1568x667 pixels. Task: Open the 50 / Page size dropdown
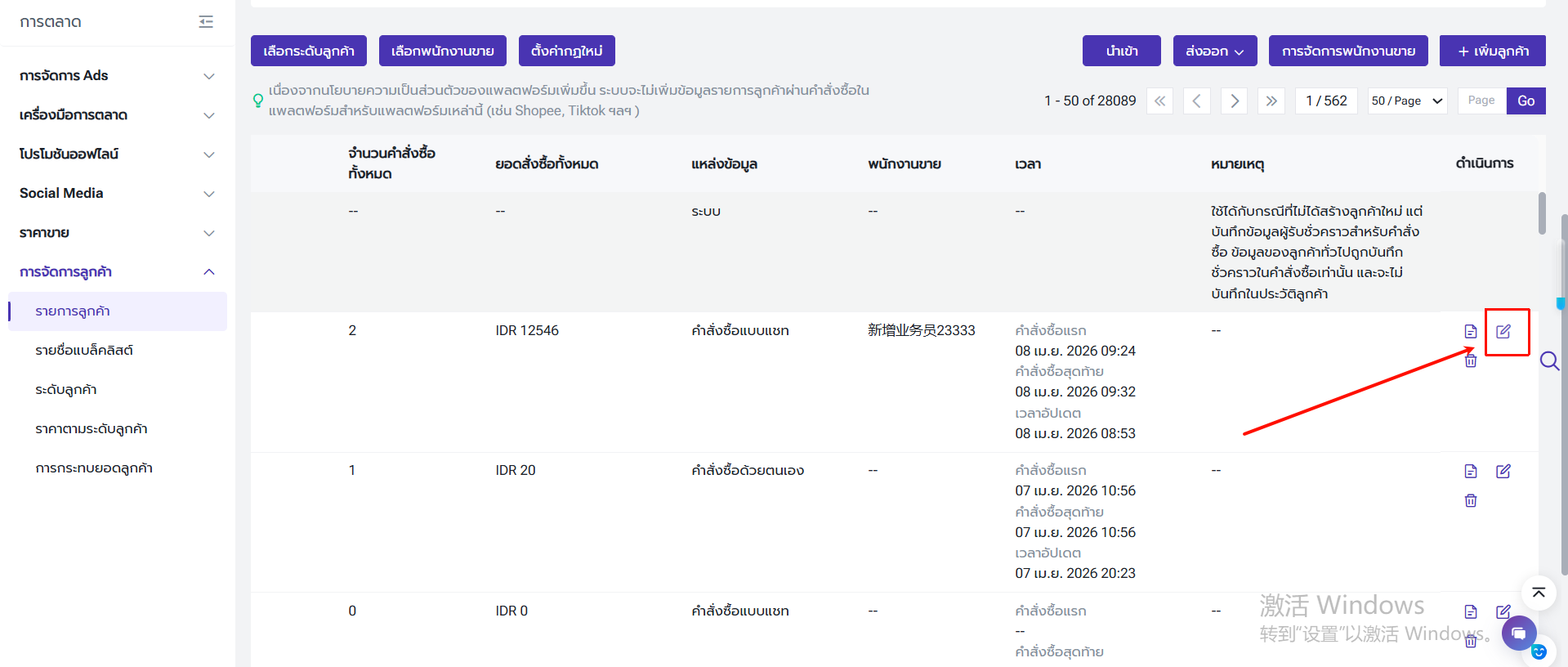coord(1407,101)
